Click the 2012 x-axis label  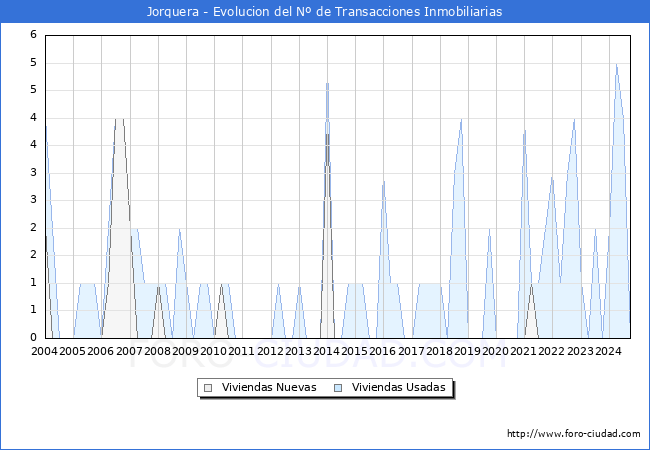click(270, 351)
